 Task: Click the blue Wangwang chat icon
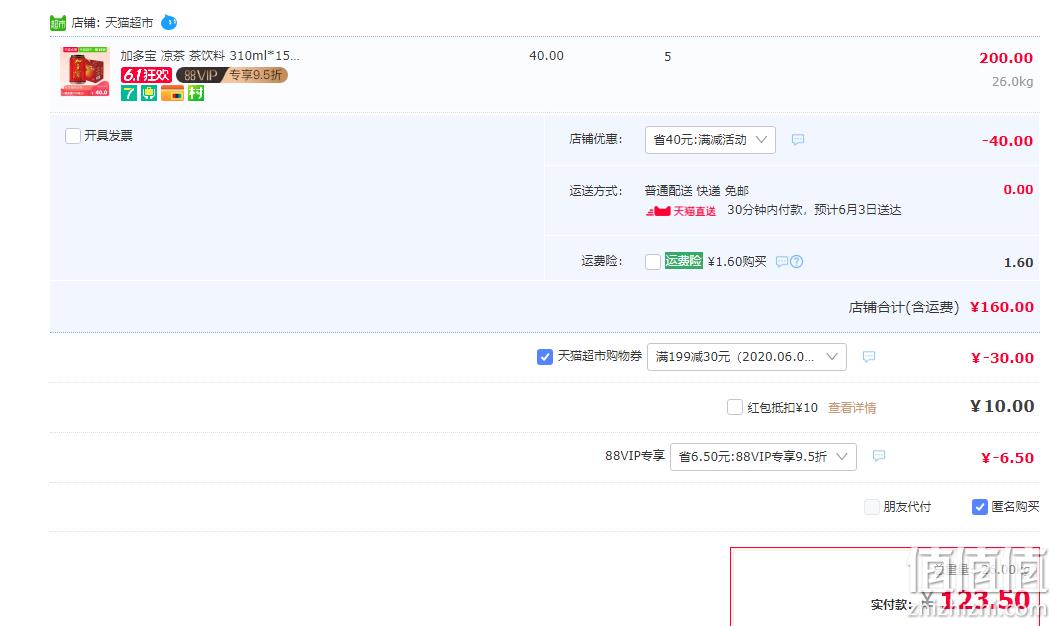point(169,22)
